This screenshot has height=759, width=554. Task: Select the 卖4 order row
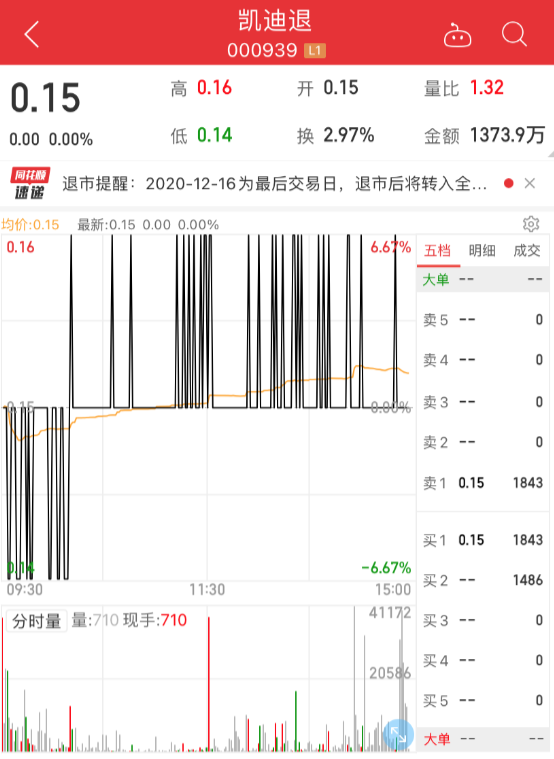point(483,360)
